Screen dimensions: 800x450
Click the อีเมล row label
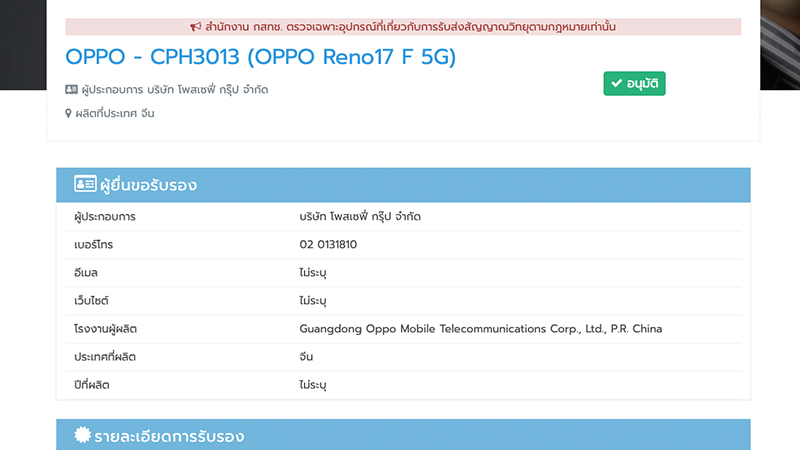[86, 272]
